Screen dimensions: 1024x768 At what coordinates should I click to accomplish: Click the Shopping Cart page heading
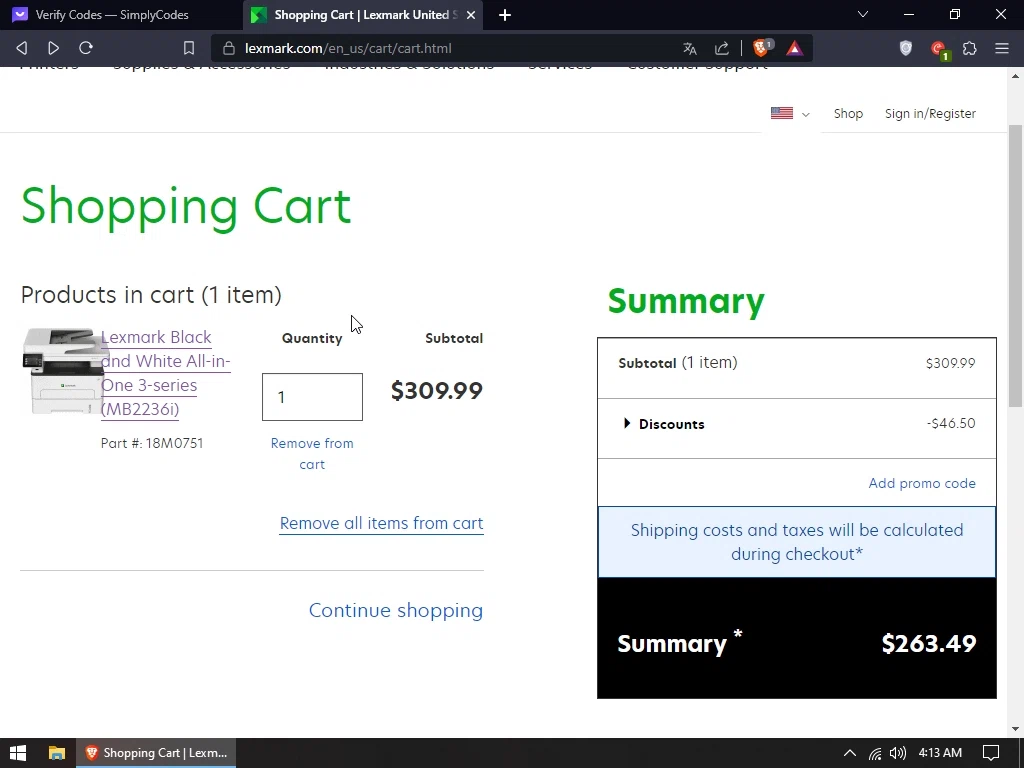186,207
